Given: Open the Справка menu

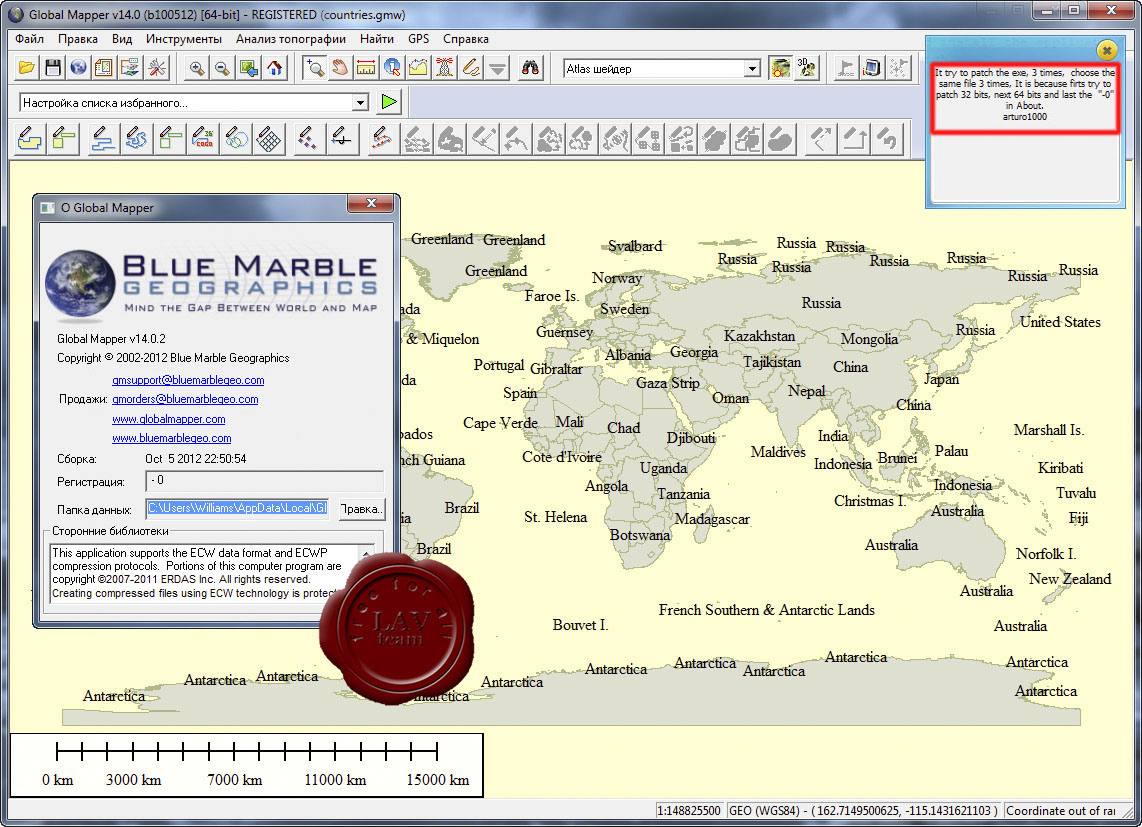Looking at the screenshot, I should point(465,39).
